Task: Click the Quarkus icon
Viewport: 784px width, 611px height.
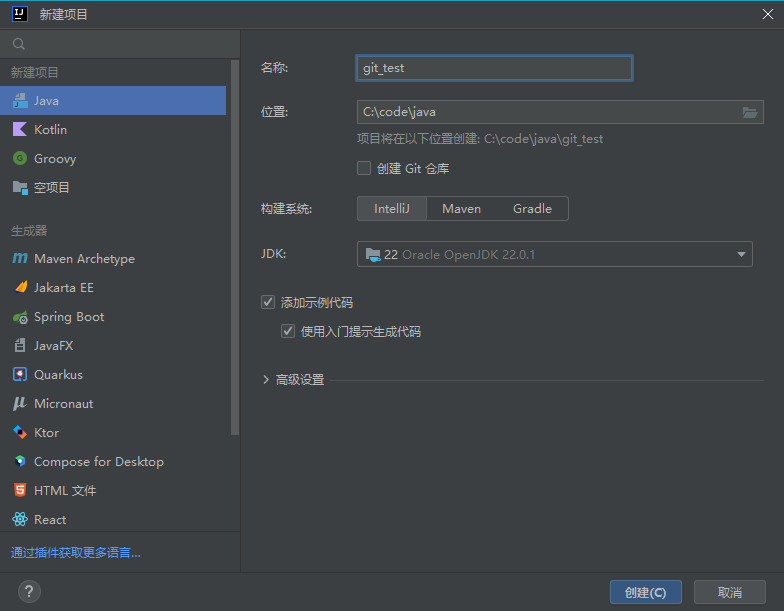Action: point(20,374)
